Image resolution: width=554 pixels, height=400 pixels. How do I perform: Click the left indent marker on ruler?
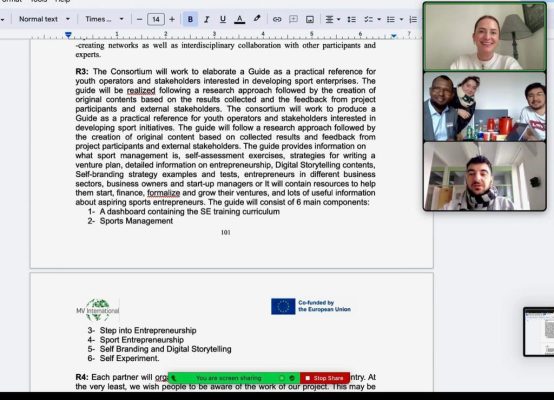pos(68,35)
